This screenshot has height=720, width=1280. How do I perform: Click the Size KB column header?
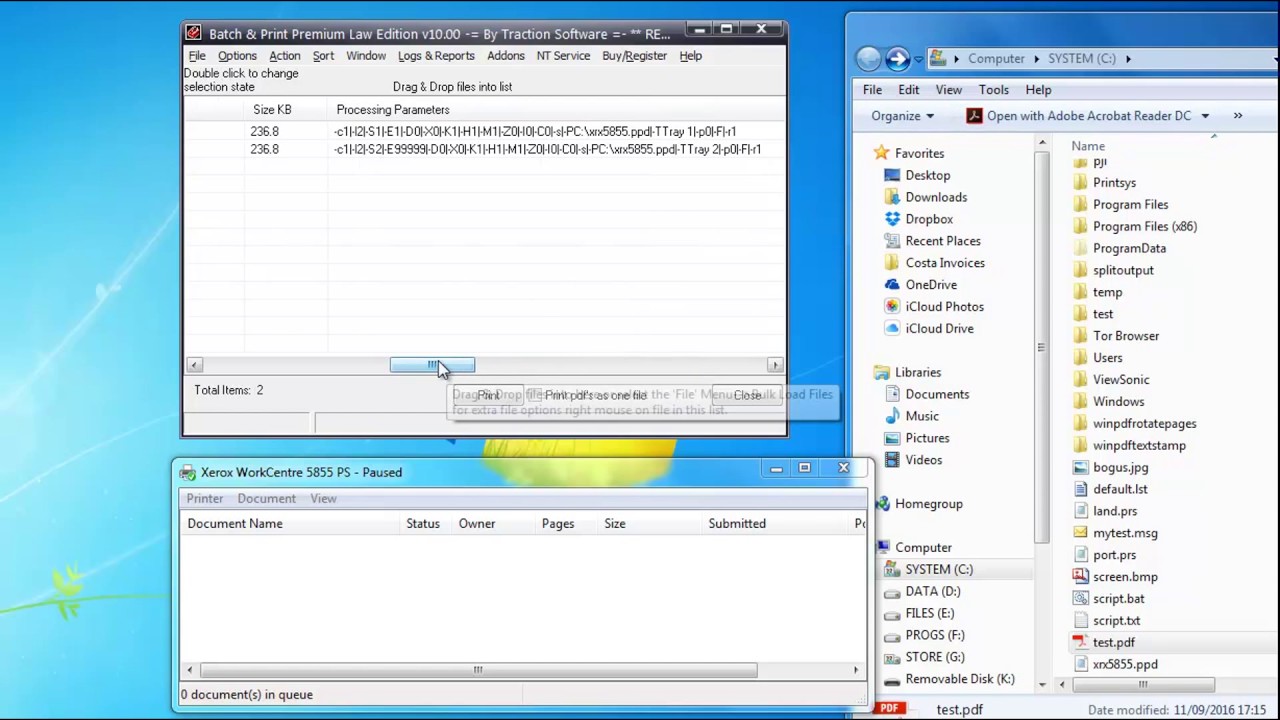pos(272,110)
